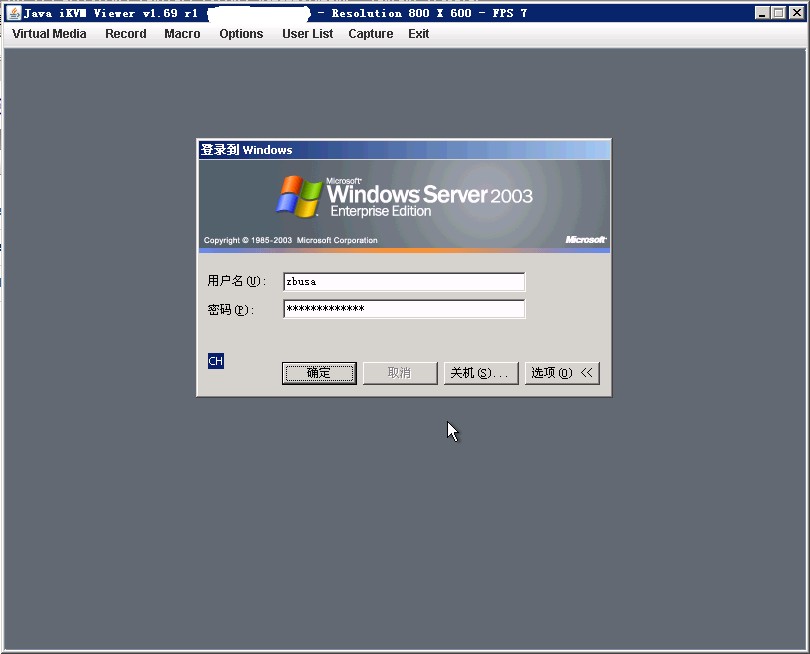Click the 取消 (Cancel) button
Viewport: 810px width, 654px height.
pyautogui.click(x=400, y=373)
